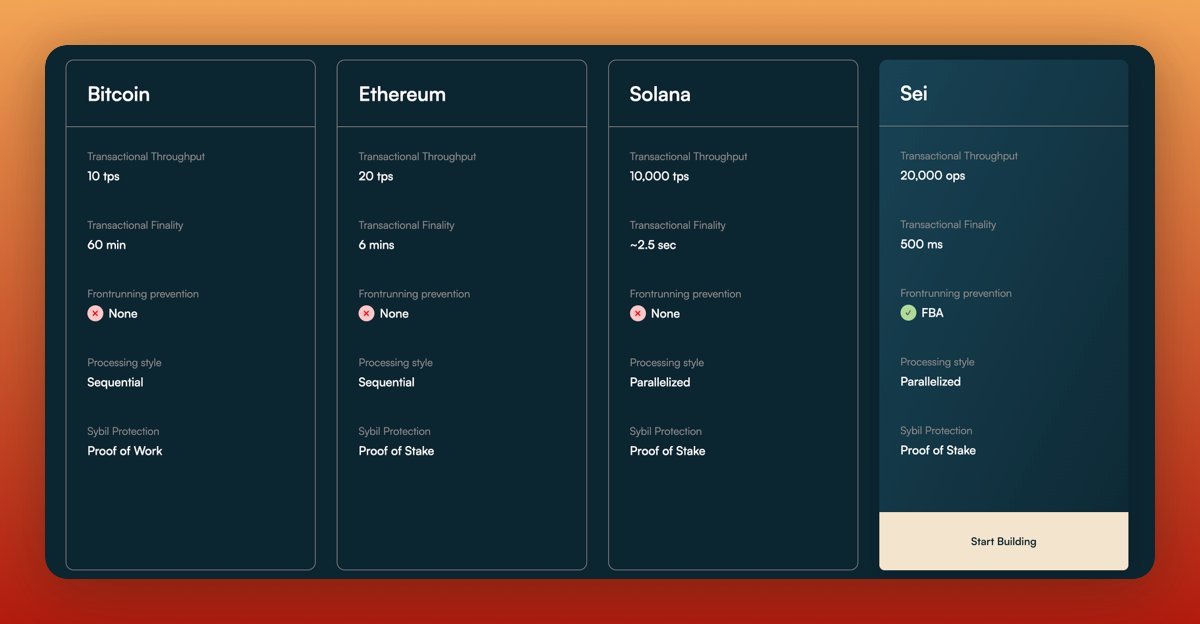Click 'Sybil Protection' label in Sei card
Screen dimensions: 1200x624
tap(936, 430)
